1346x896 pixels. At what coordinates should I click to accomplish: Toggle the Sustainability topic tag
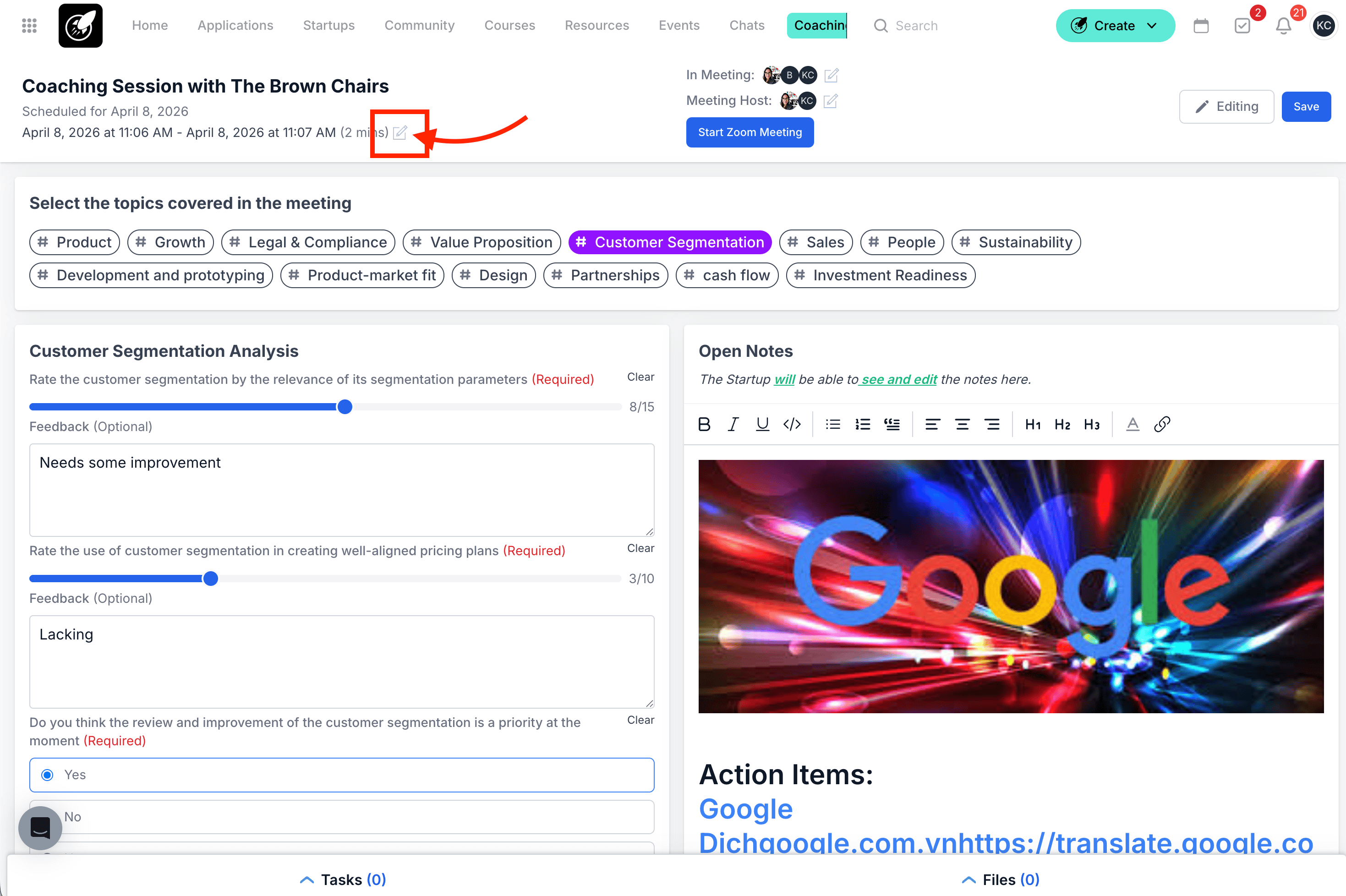tap(1016, 242)
